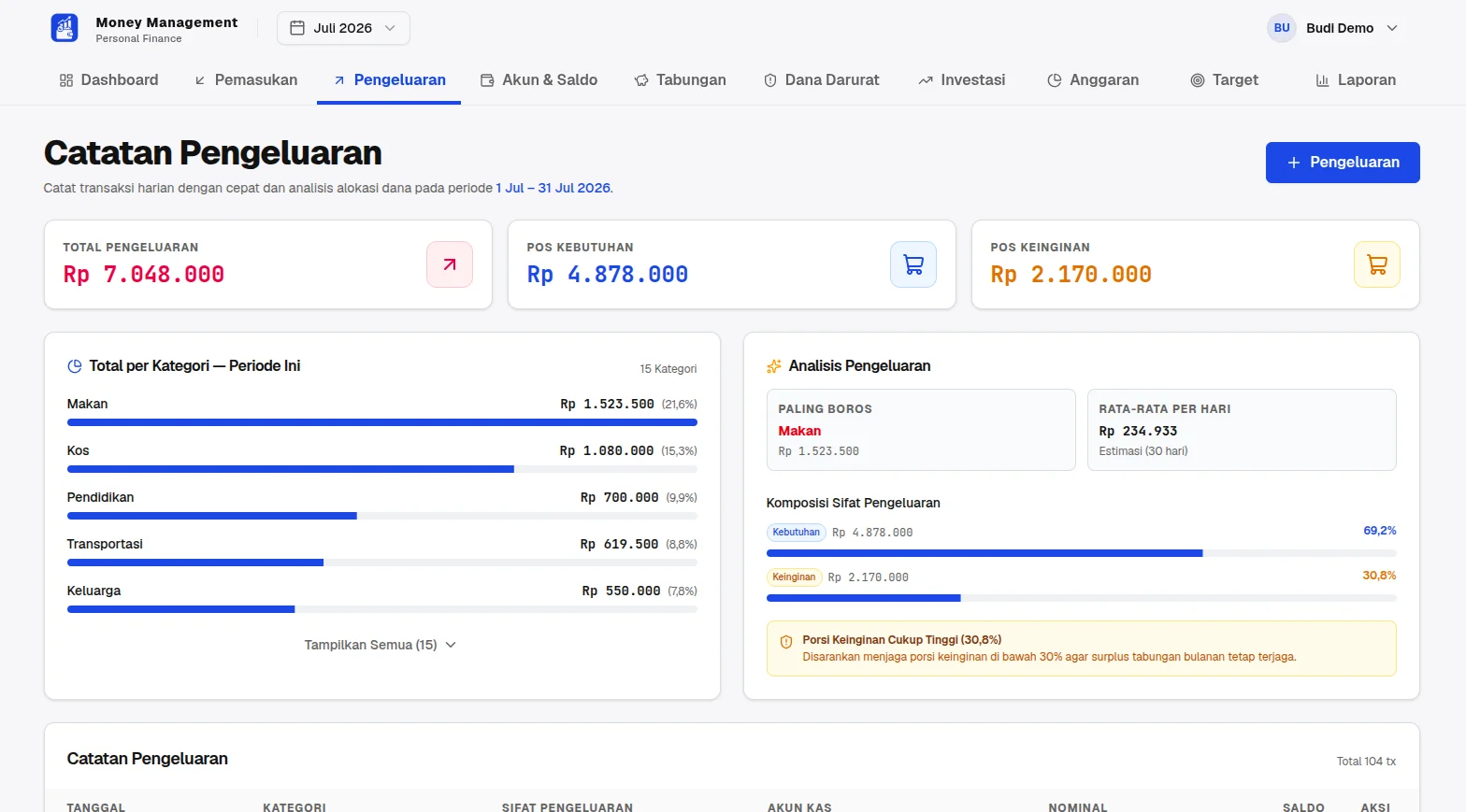Click the "Rp 550.000" Keluarga amount
This screenshot has width=1466, height=812.
(622, 591)
